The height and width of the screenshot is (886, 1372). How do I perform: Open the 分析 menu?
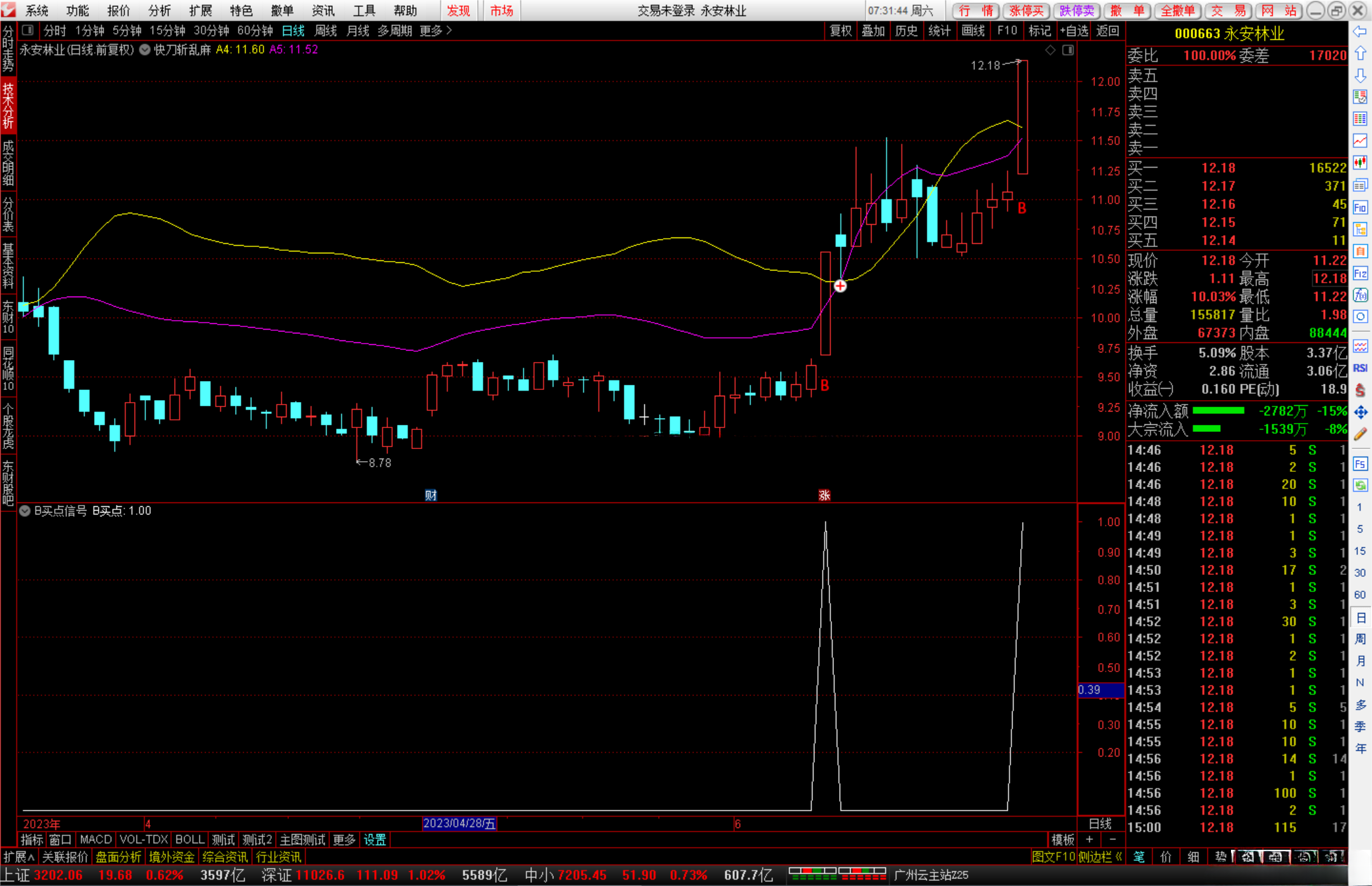tap(159, 11)
